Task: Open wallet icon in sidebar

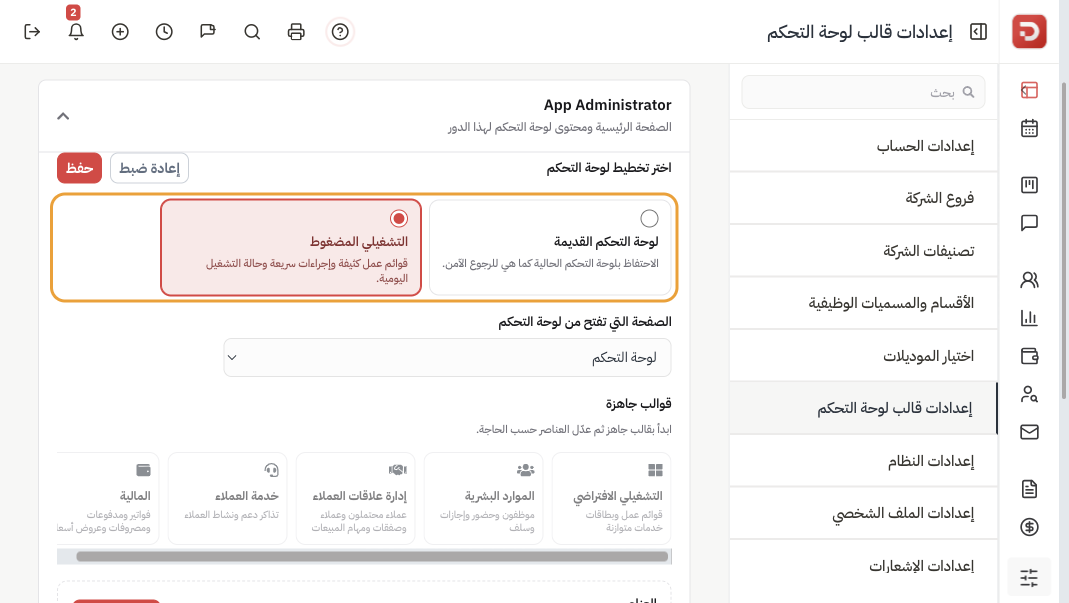Action: click(1029, 355)
